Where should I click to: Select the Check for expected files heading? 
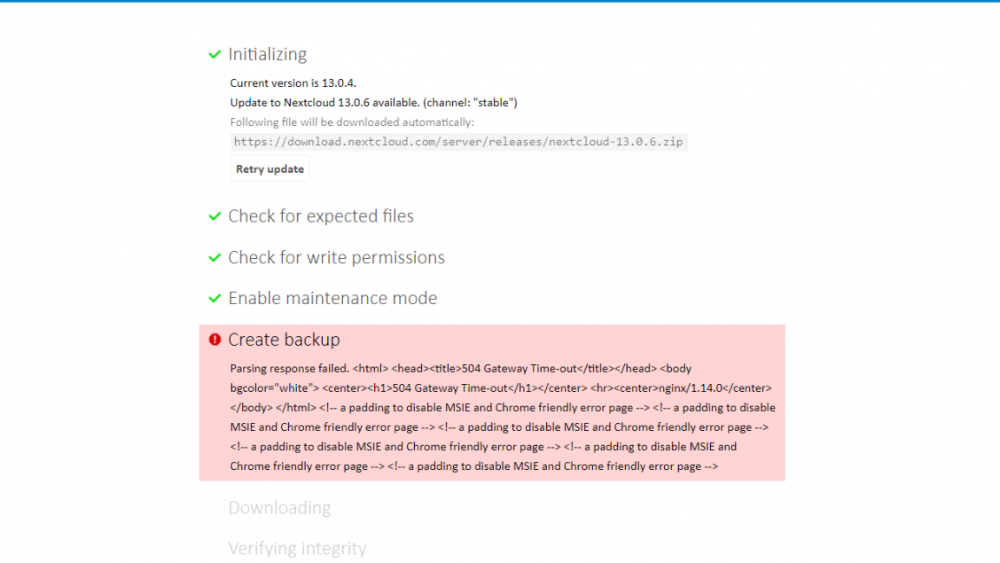tap(321, 217)
